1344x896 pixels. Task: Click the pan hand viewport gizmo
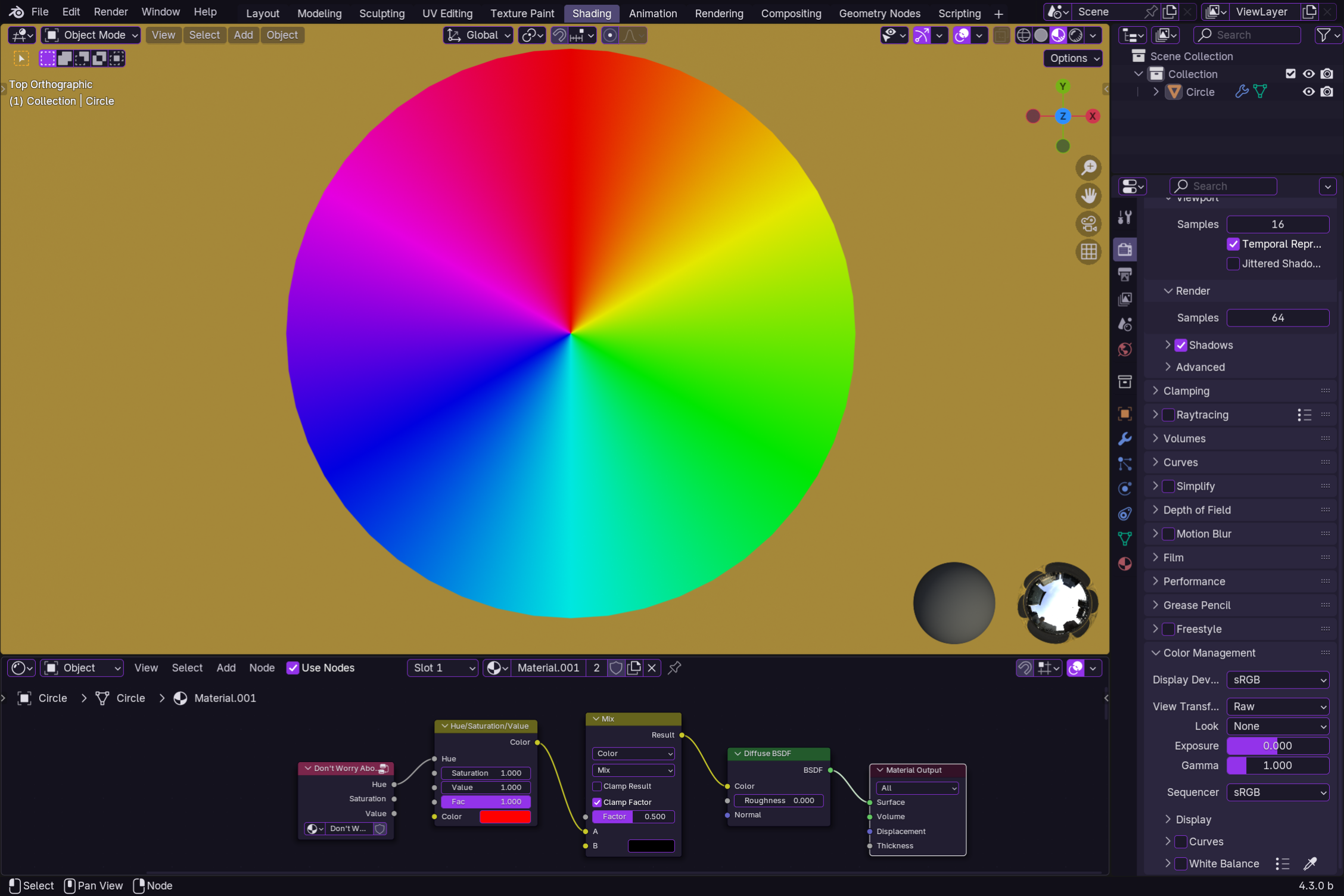pyautogui.click(x=1088, y=196)
